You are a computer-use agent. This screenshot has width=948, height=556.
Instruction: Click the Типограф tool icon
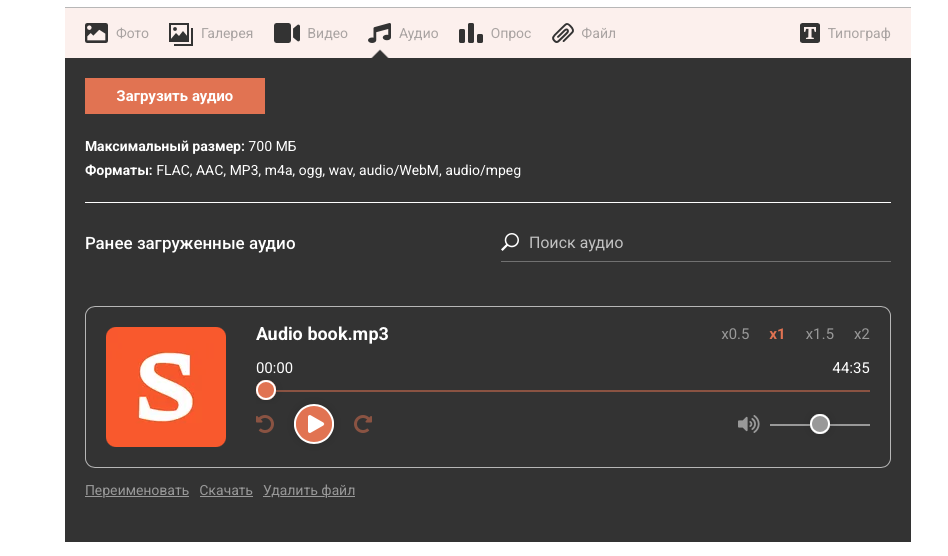pos(810,33)
